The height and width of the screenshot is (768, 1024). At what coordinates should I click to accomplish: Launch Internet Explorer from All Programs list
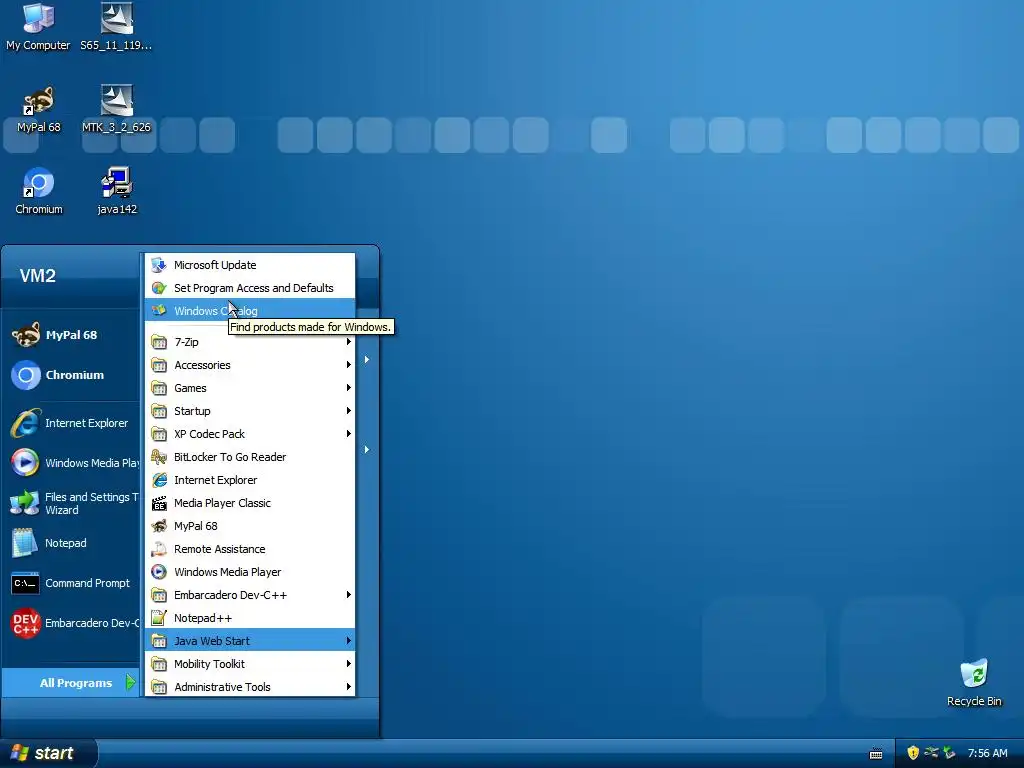(249, 480)
